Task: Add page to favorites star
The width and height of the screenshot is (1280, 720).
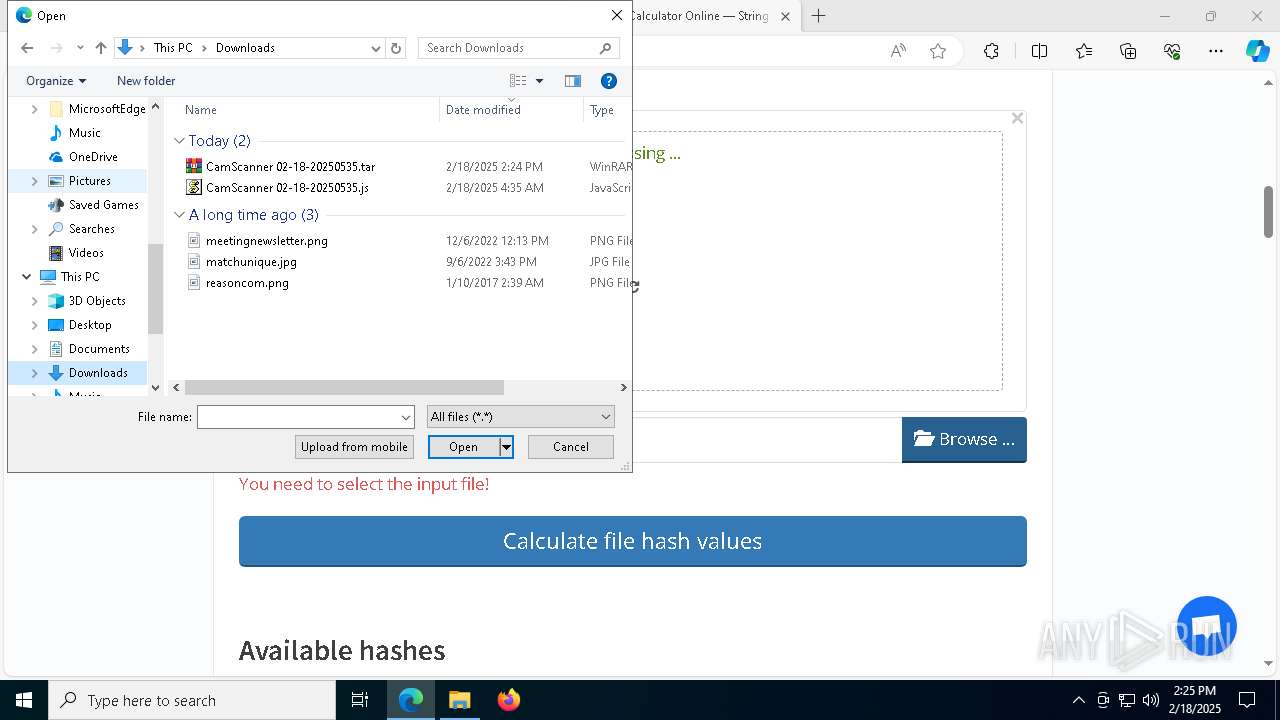Action: [x=938, y=52]
